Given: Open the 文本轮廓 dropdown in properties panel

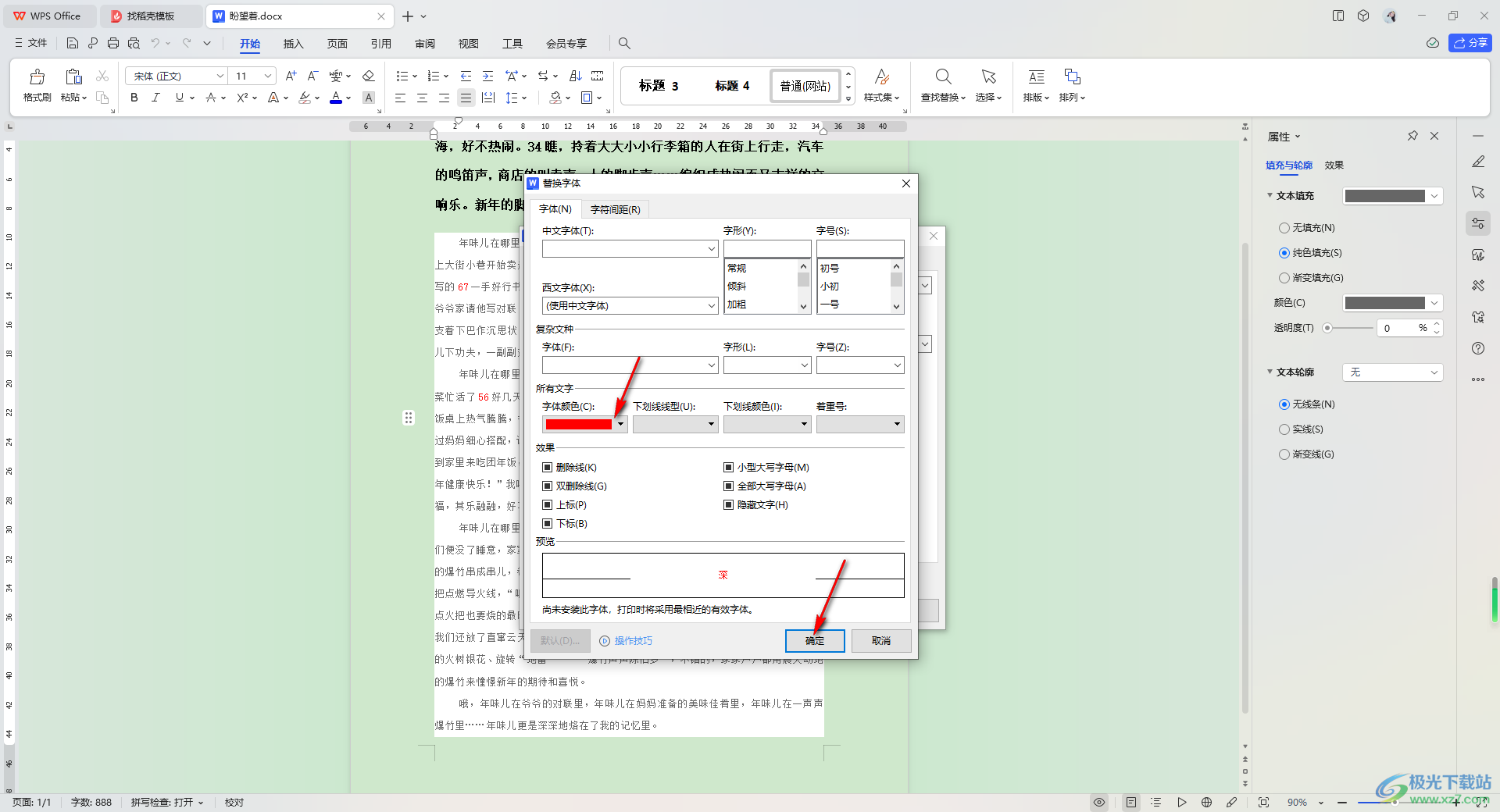Looking at the screenshot, I should pyautogui.click(x=1392, y=372).
